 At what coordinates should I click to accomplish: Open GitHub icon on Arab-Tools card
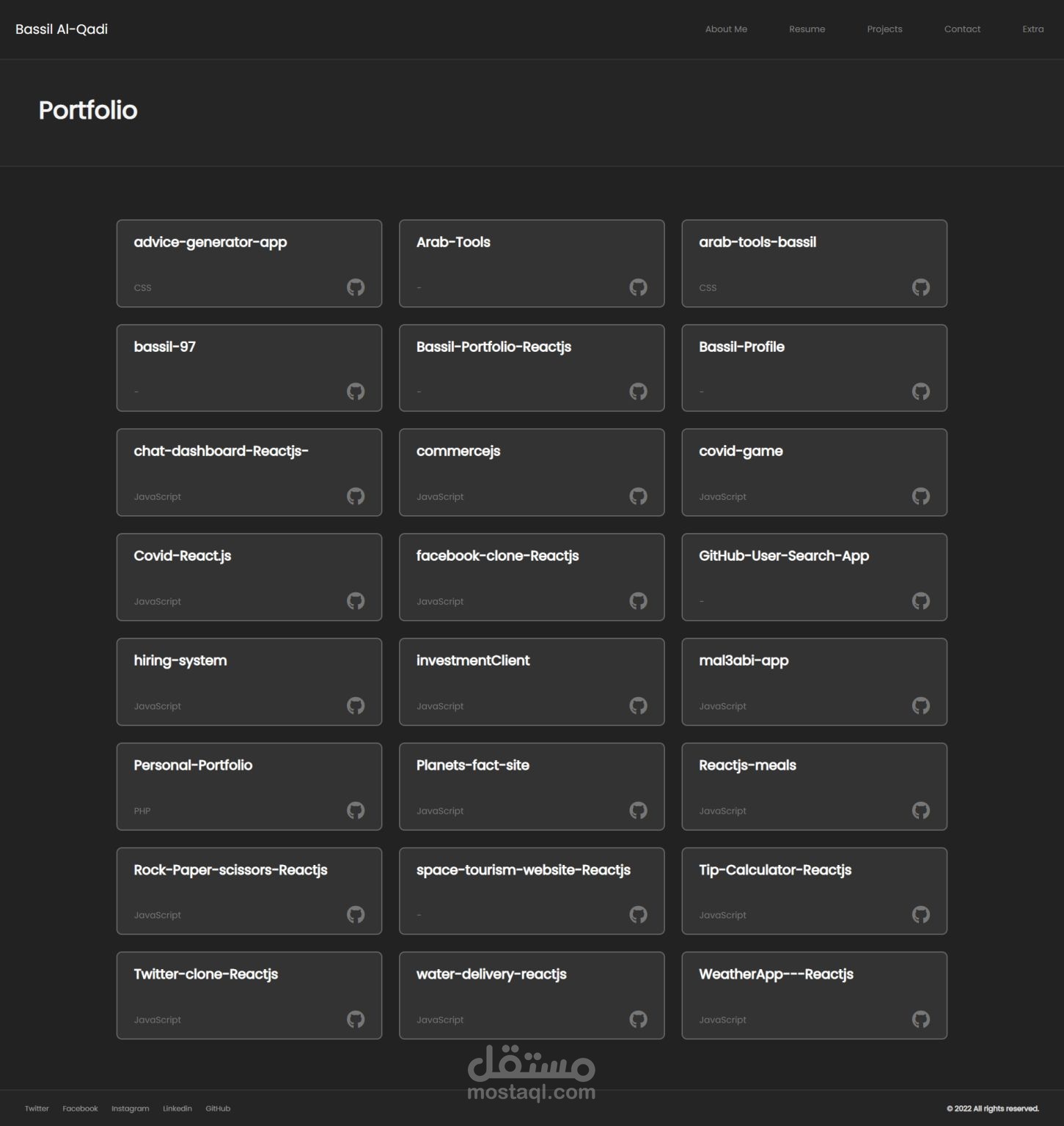(638, 287)
